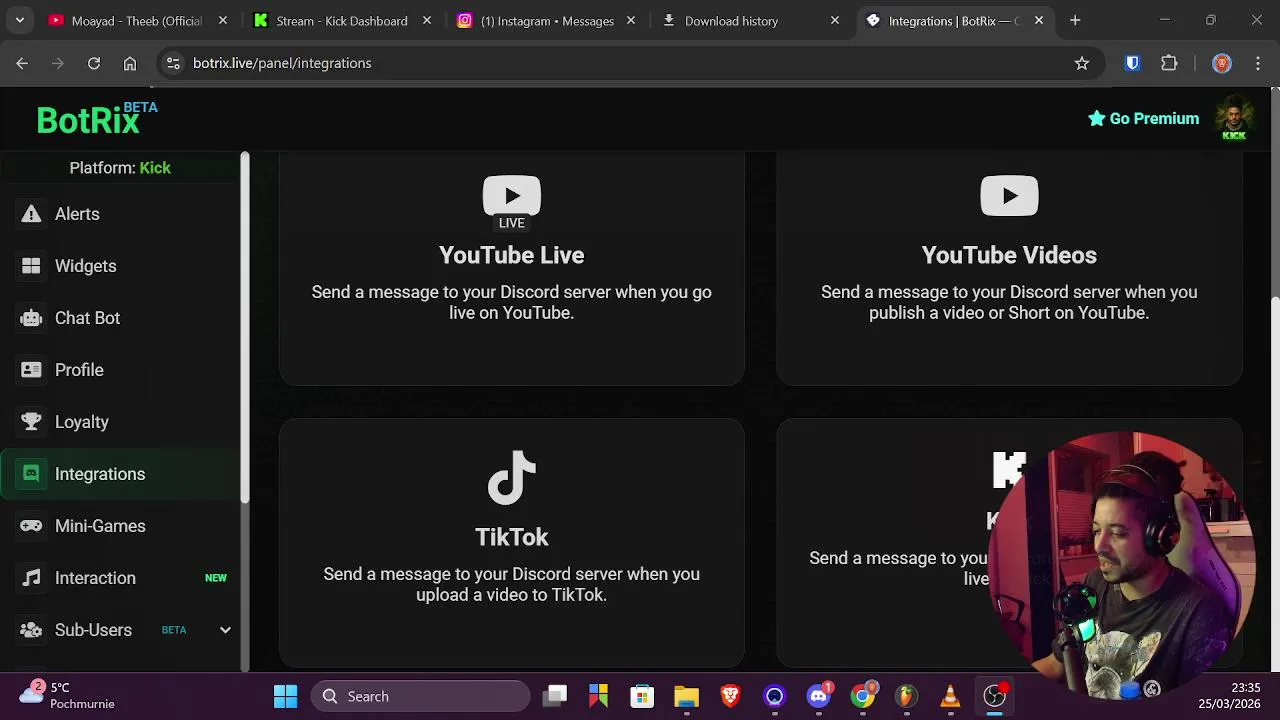1280x720 pixels.
Task: Click the YouTube Videos play icon
Action: point(1009,196)
